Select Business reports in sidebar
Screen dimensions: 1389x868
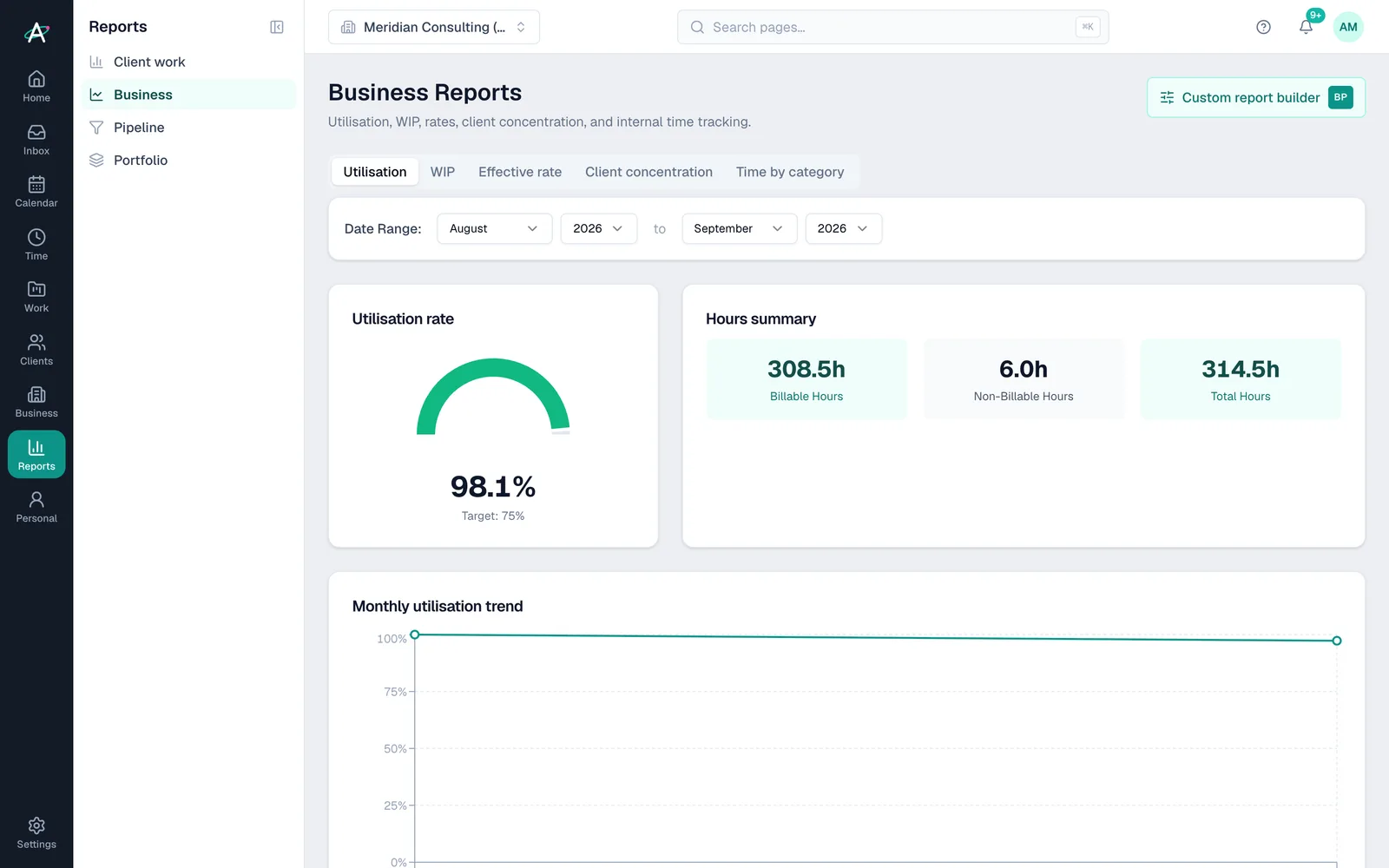tap(188, 95)
